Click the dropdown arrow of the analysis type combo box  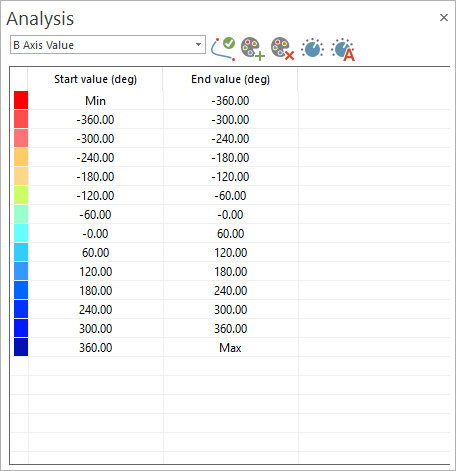tap(198, 45)
